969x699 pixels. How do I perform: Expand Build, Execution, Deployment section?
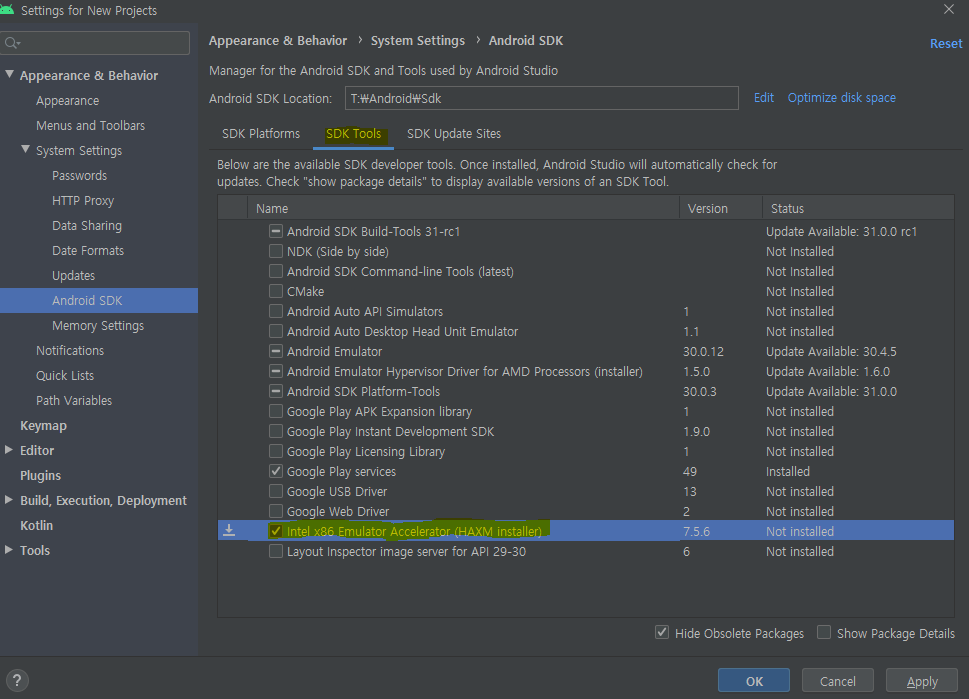(9, 500)
